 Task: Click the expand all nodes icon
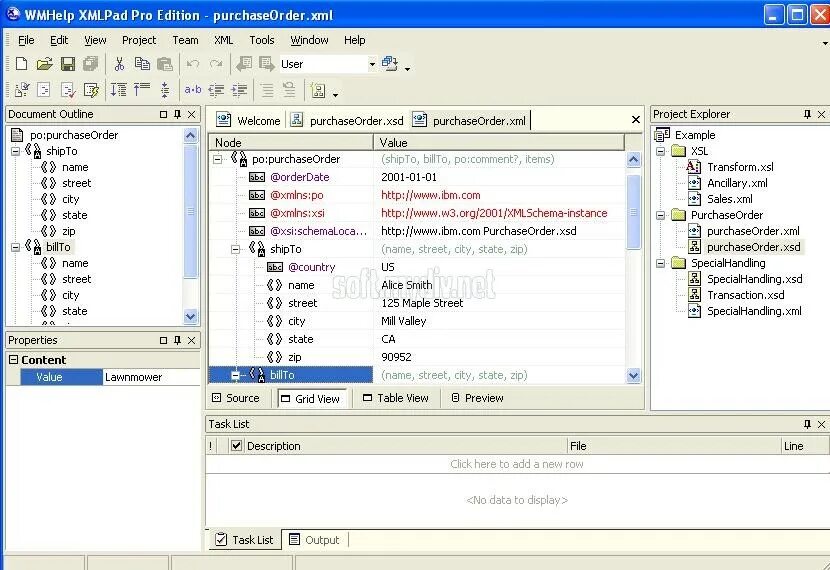coord(118,90)
